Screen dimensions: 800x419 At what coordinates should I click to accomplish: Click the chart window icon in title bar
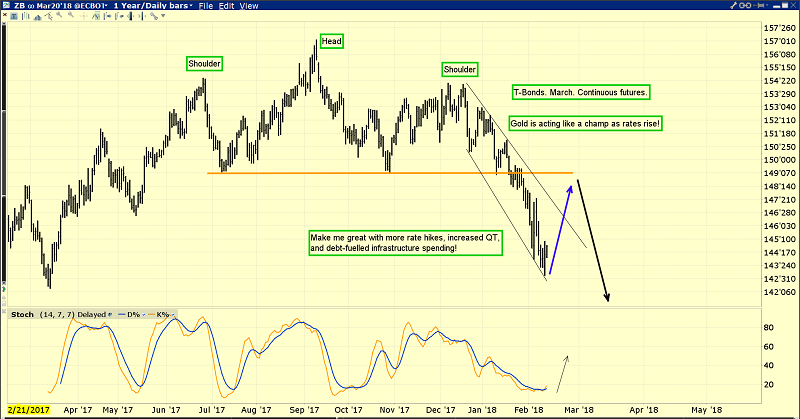6,5
